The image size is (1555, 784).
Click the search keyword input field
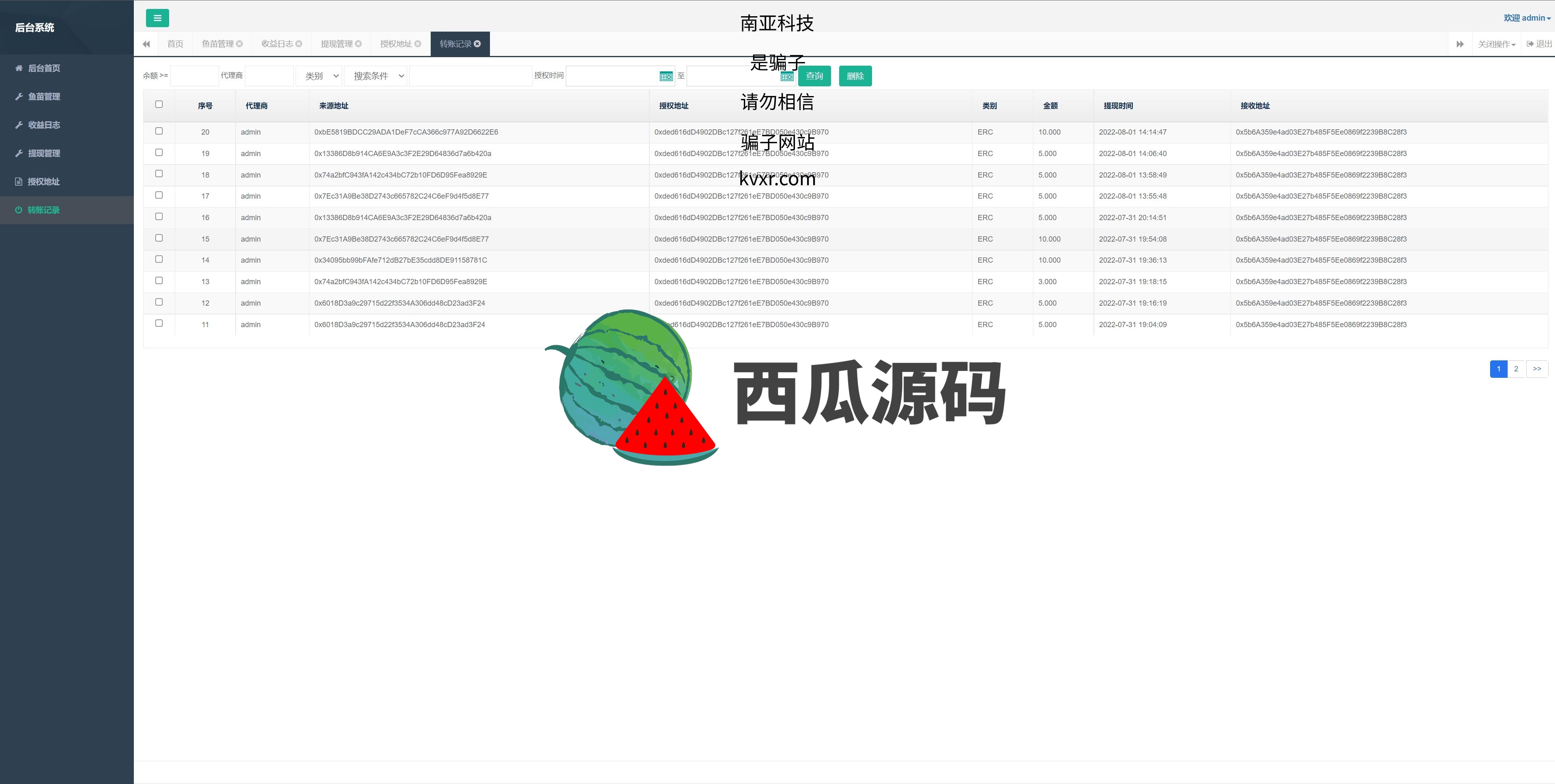(470, 76)
